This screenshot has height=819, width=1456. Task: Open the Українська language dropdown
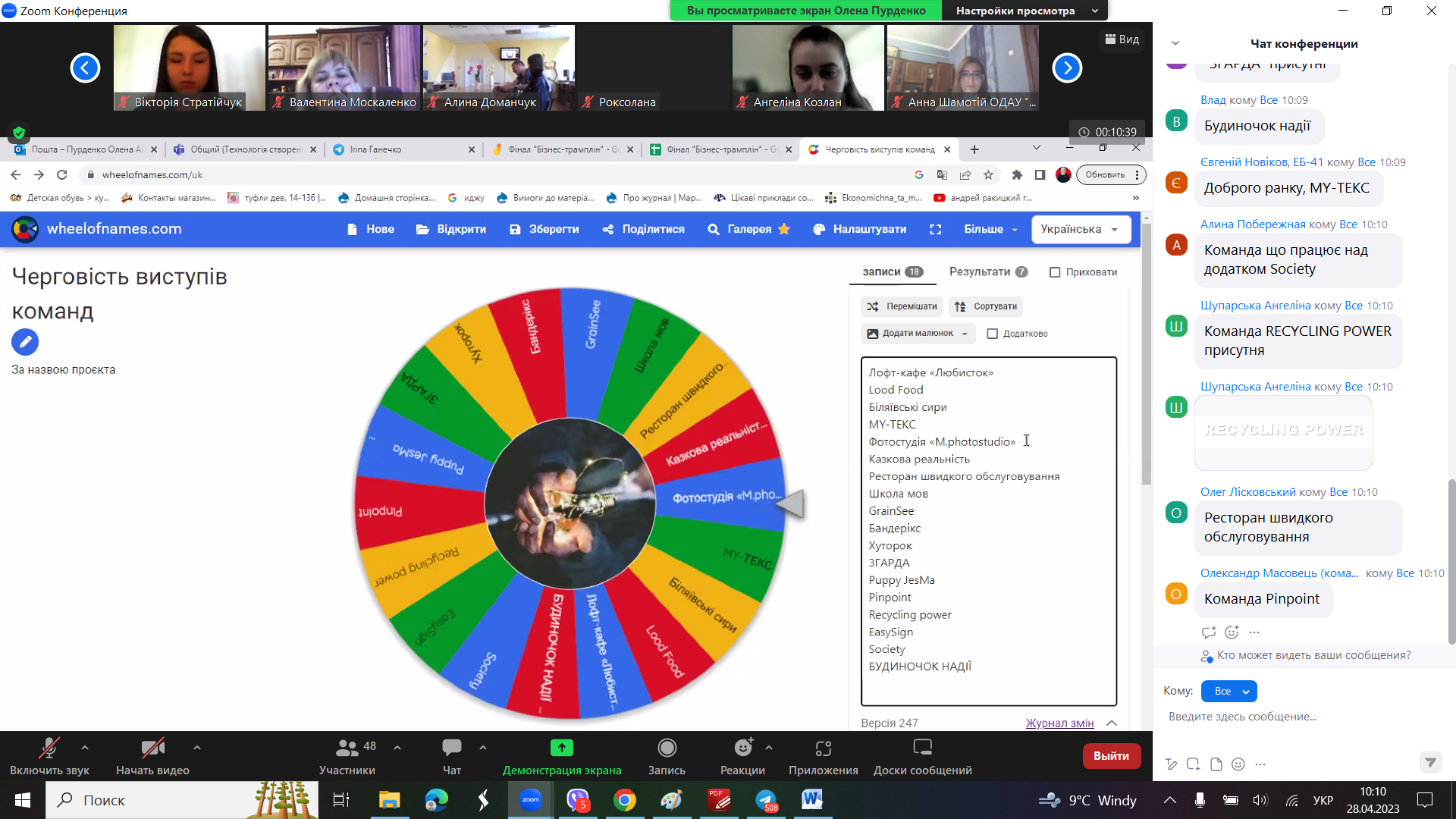click(x=1081, y=229)
